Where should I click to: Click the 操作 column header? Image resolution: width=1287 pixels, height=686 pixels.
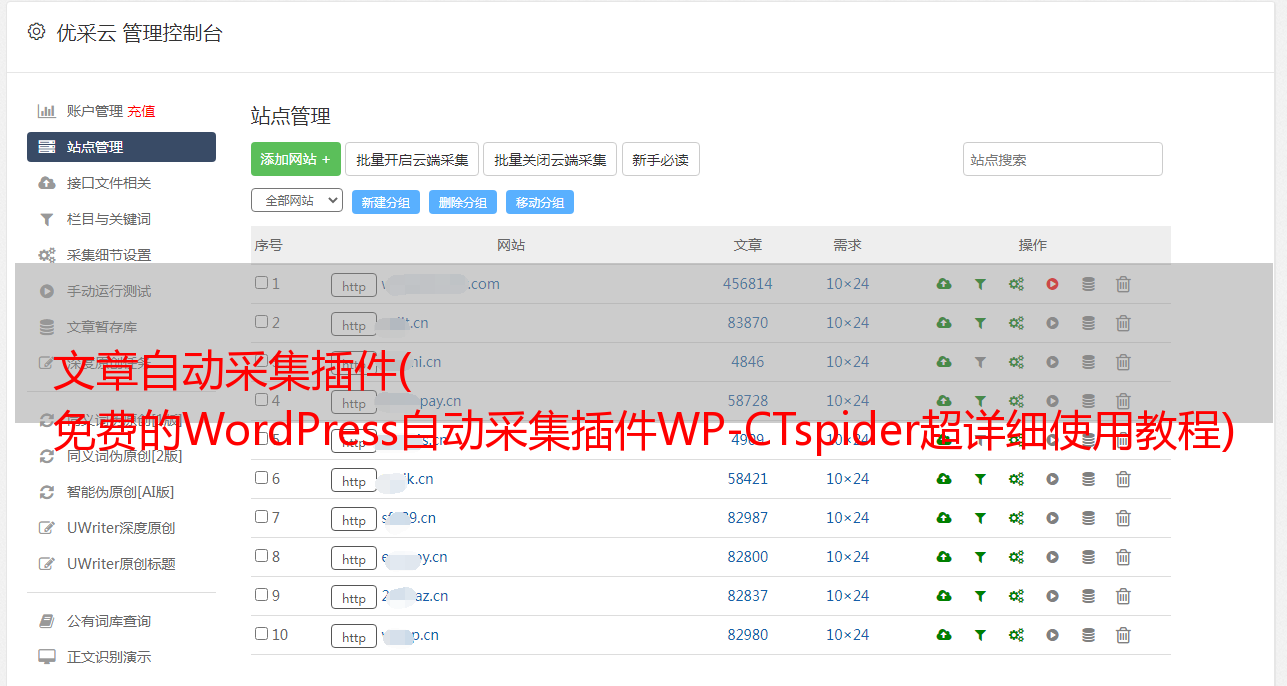[1033, 245]
